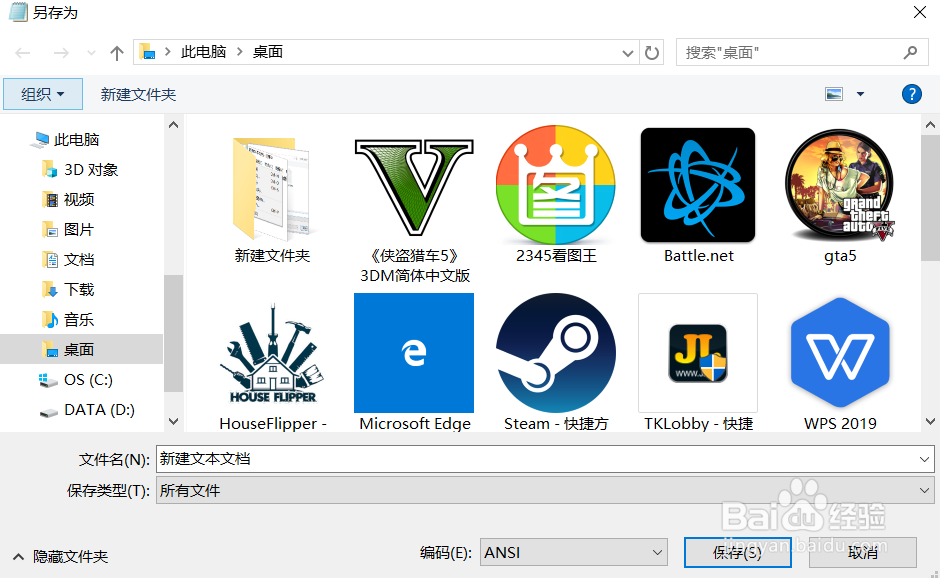
Task: Go back with the left arrow
Action: coord(23,53)
